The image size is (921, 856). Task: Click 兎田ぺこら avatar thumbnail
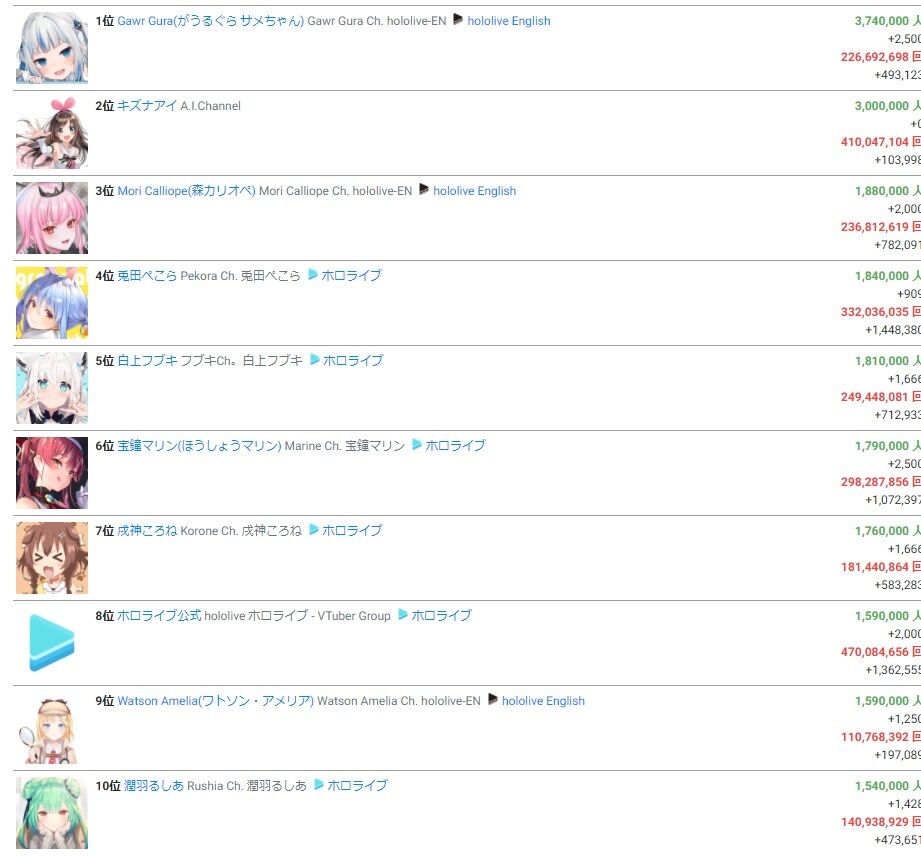pyautogui.click(x=52, y=303)
